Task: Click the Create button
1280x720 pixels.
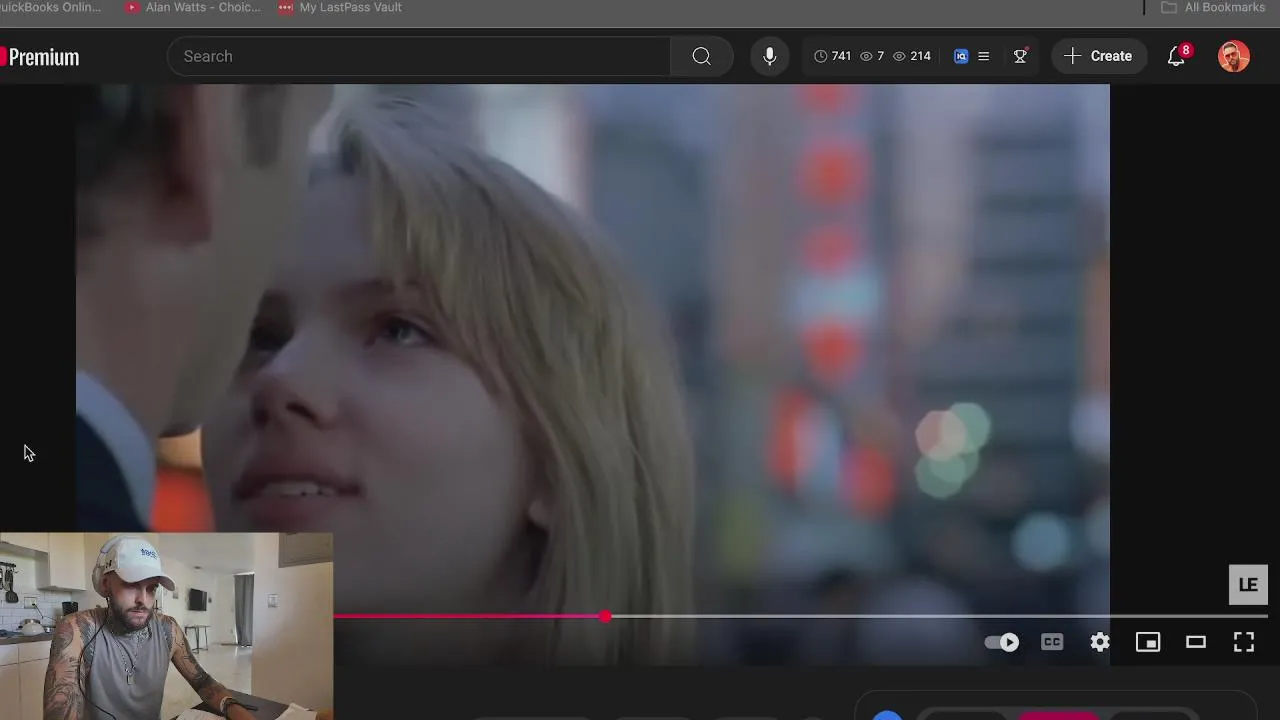Action: [1098, 56]
